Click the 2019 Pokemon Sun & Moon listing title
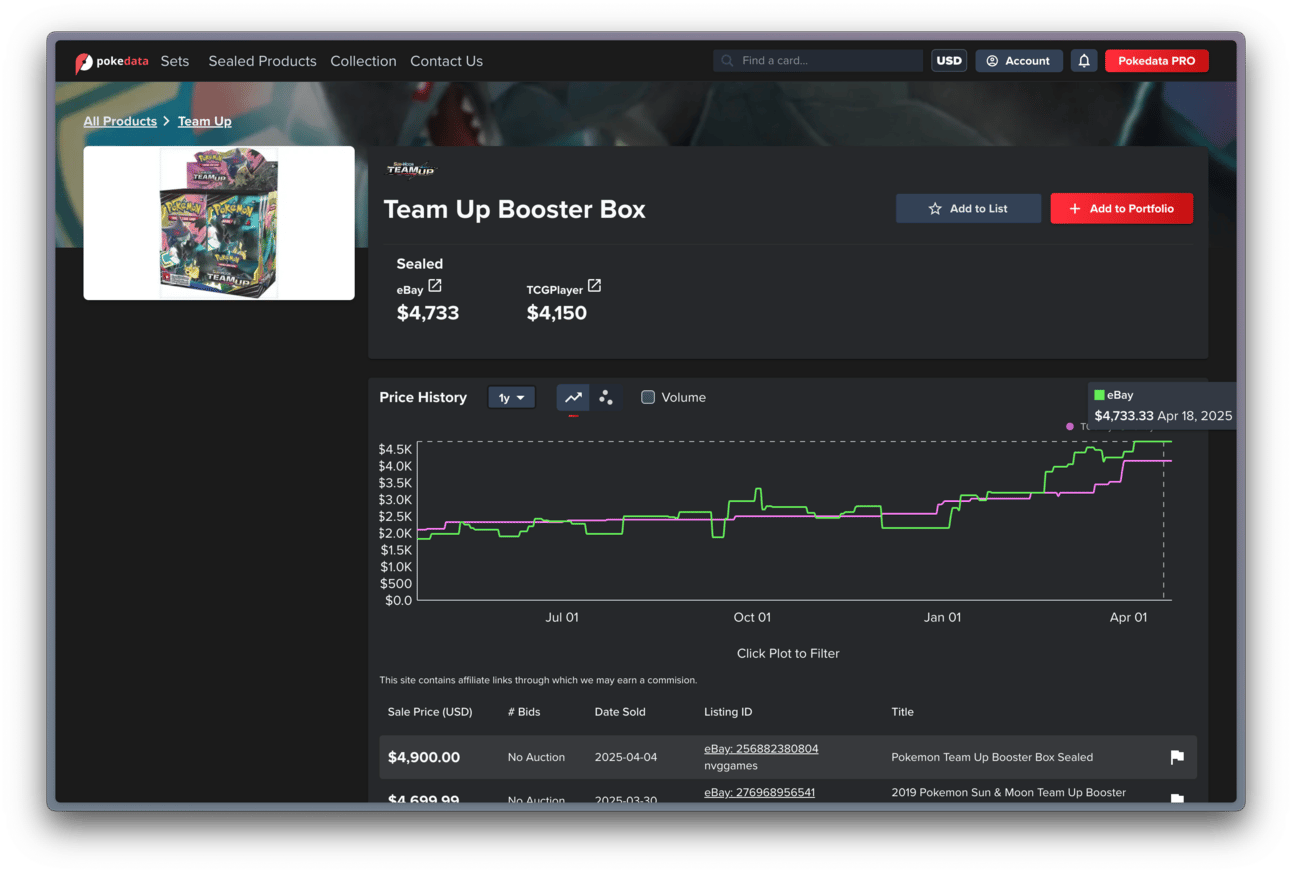 1008,792
